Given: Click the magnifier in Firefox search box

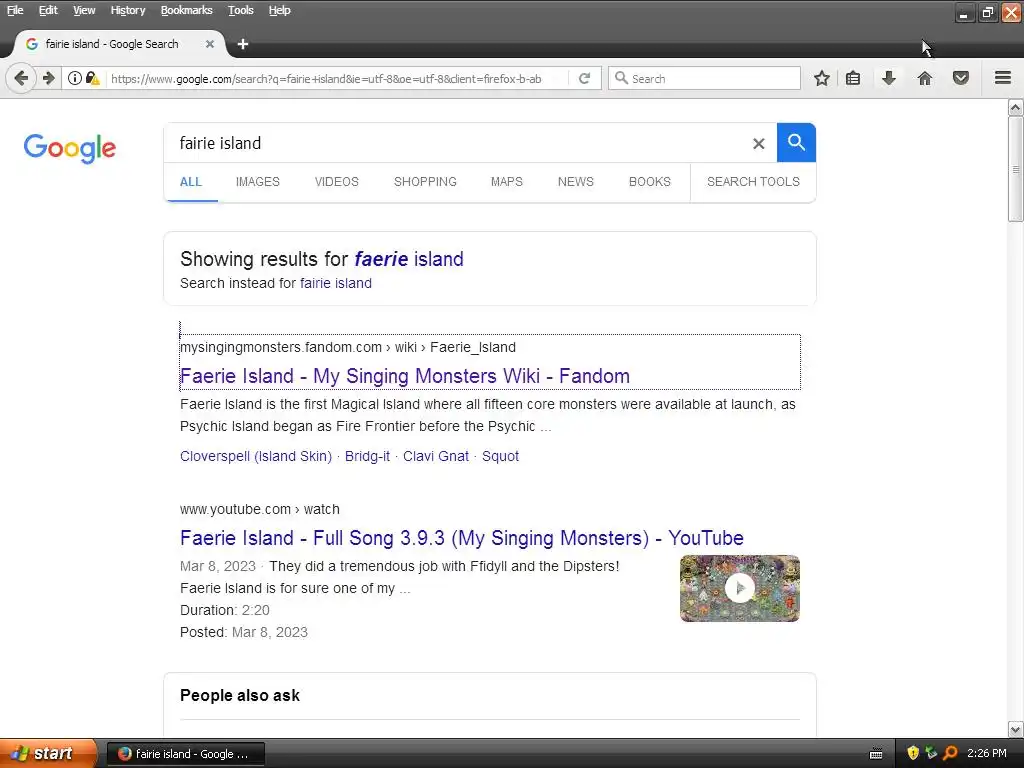Looking at the screenshot, I should tap(621, 78).
